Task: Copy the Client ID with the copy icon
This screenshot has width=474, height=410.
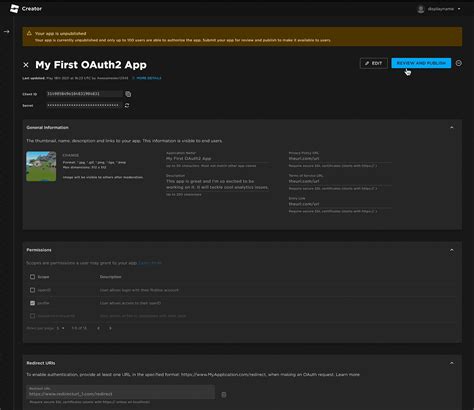Action: click(128, 94)
